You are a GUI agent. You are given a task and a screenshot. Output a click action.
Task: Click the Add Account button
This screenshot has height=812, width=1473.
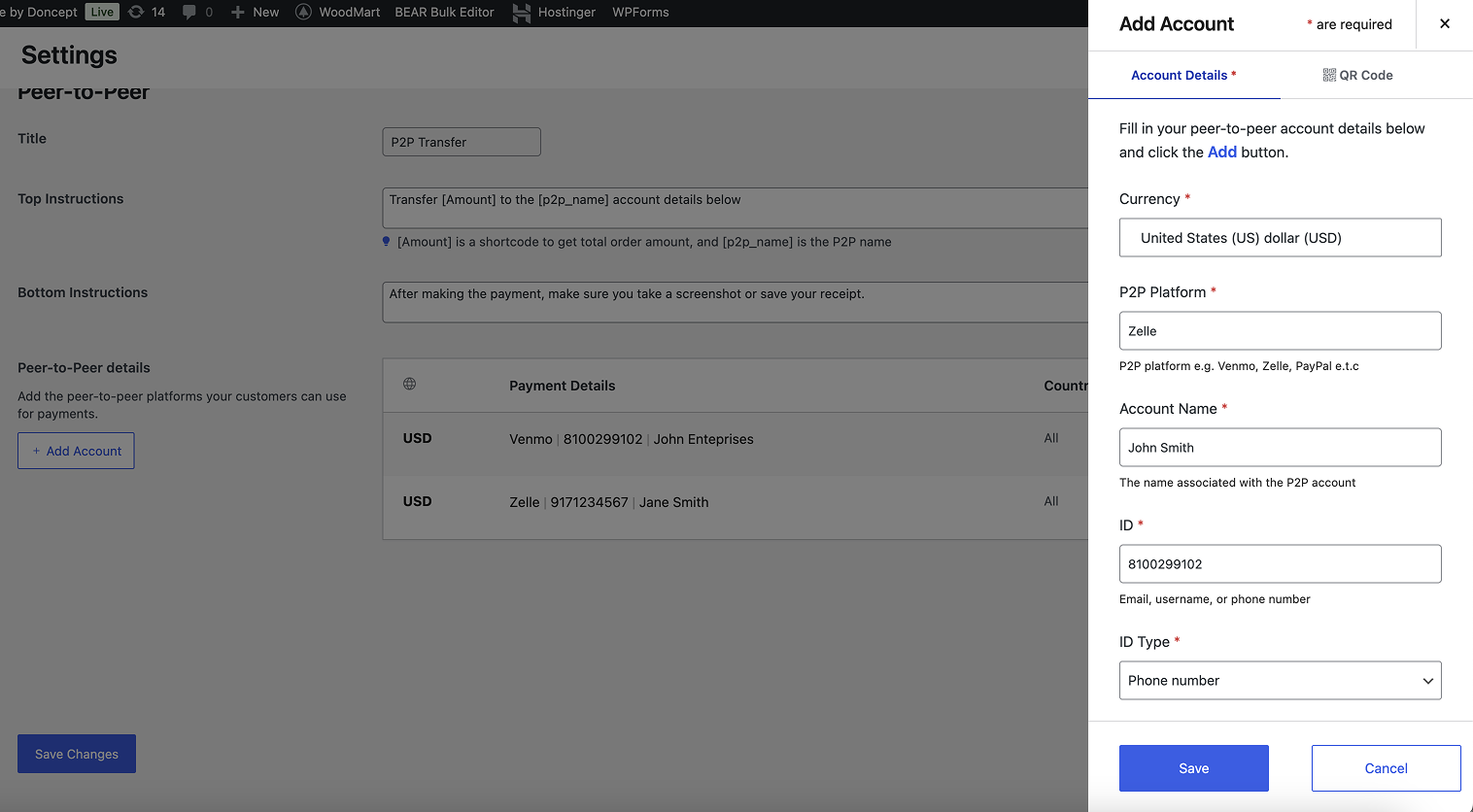(76, 451)
